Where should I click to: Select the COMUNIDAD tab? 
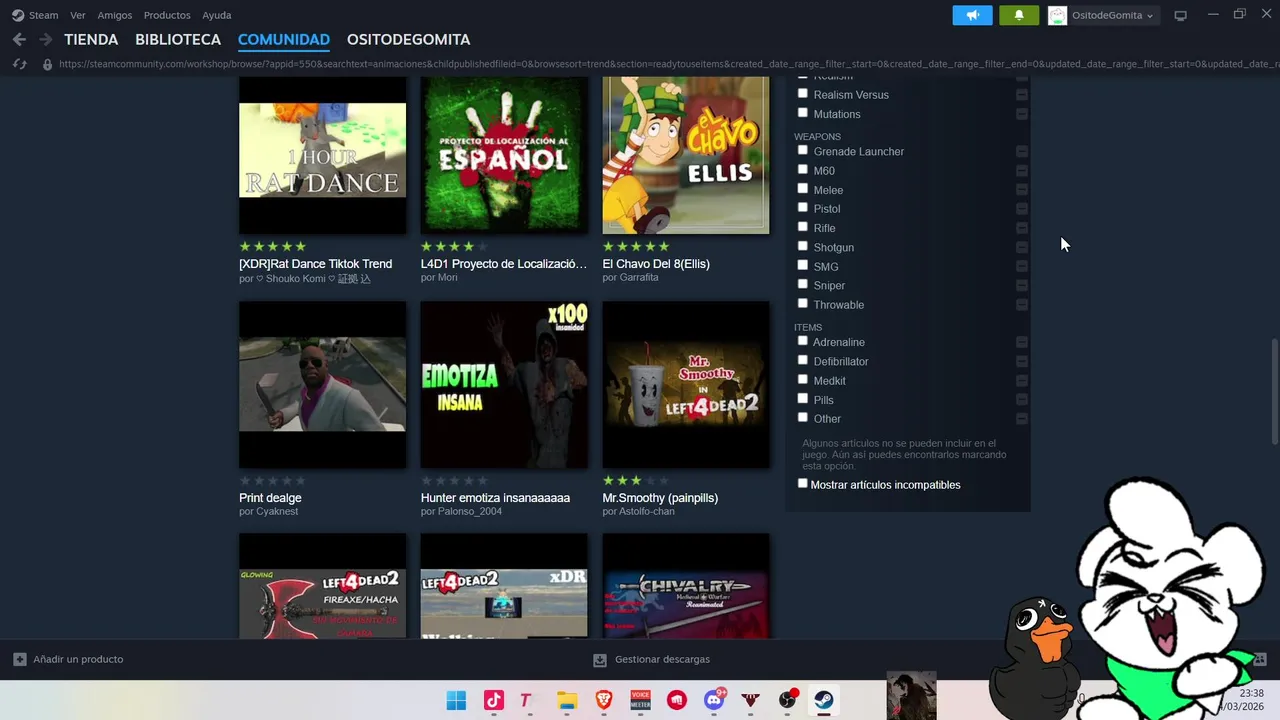pyautogui.click(x=284, y=40)
